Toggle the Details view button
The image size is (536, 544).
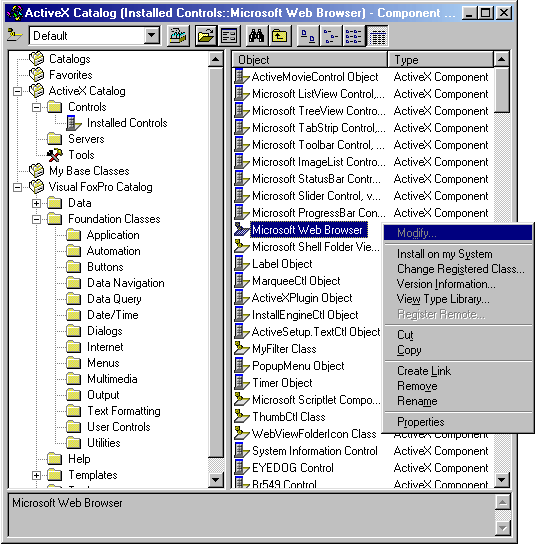click(x=377, y=36)
